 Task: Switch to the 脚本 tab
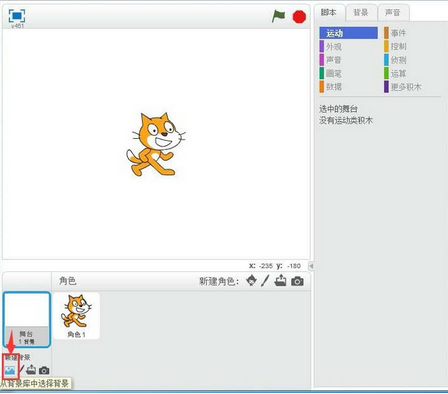pyautogui.click(x=329, y=13)
